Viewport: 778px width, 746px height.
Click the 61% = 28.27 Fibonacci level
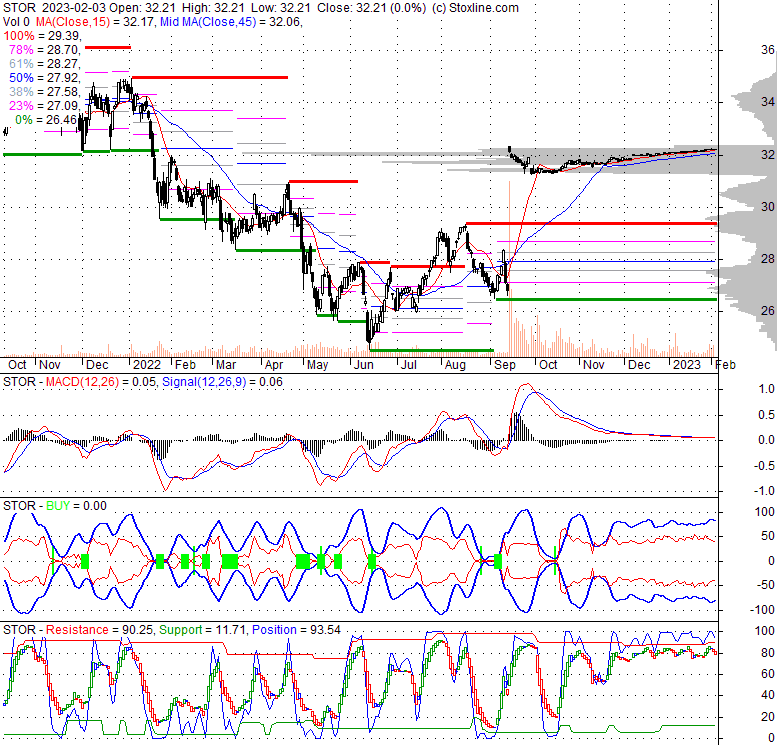[45, 63]
